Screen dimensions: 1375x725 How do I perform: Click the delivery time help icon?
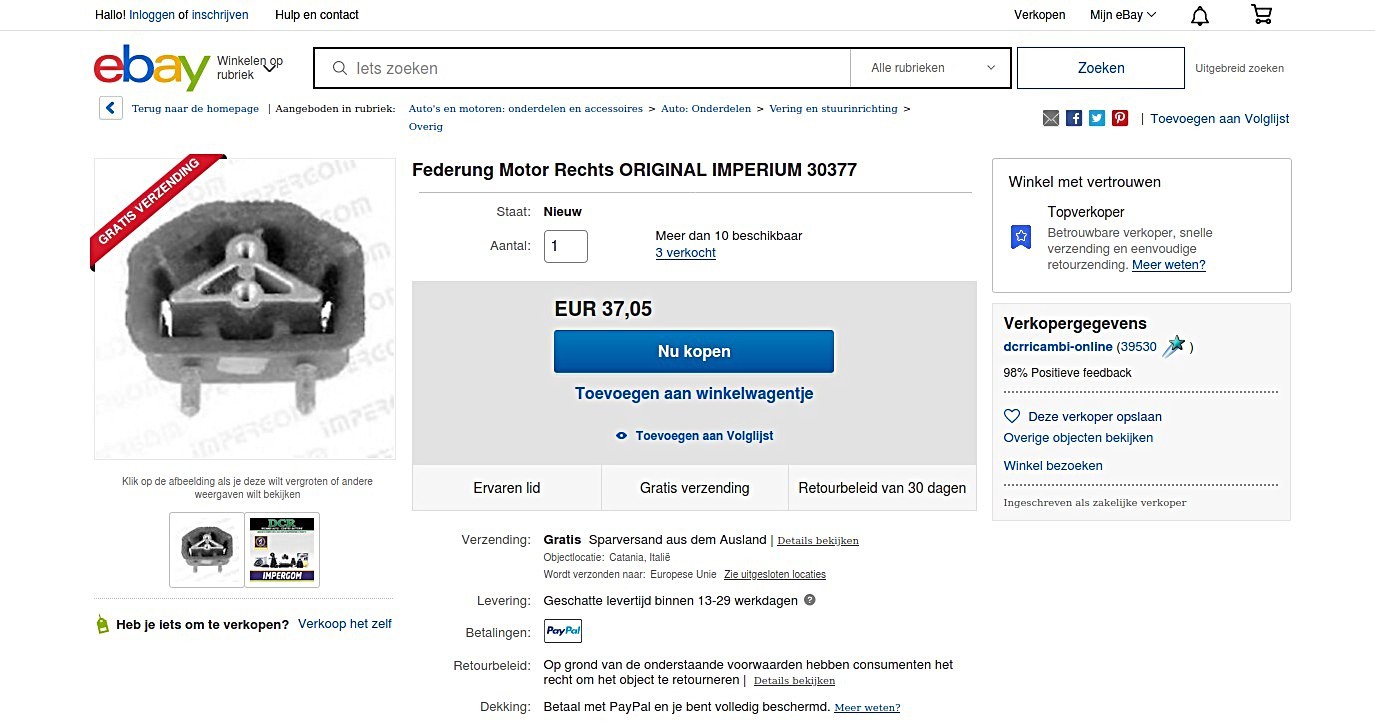point(810,600)
